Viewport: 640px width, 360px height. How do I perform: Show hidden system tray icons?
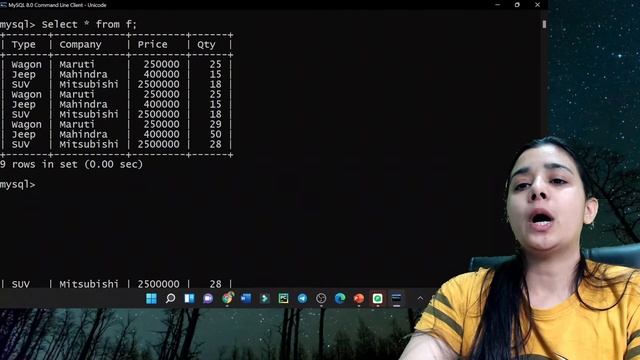click(x=420, y=298)
